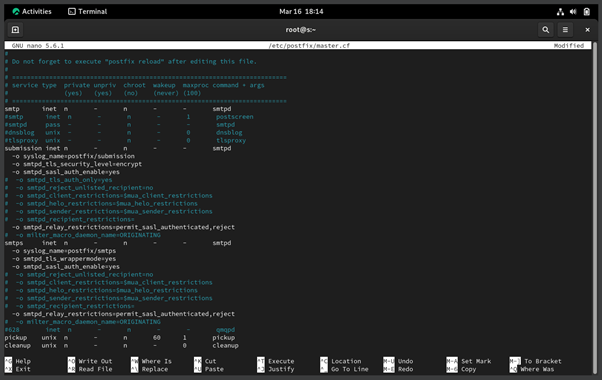Click smtpd_tls_wrappermode=yes line

click(64, 259)
